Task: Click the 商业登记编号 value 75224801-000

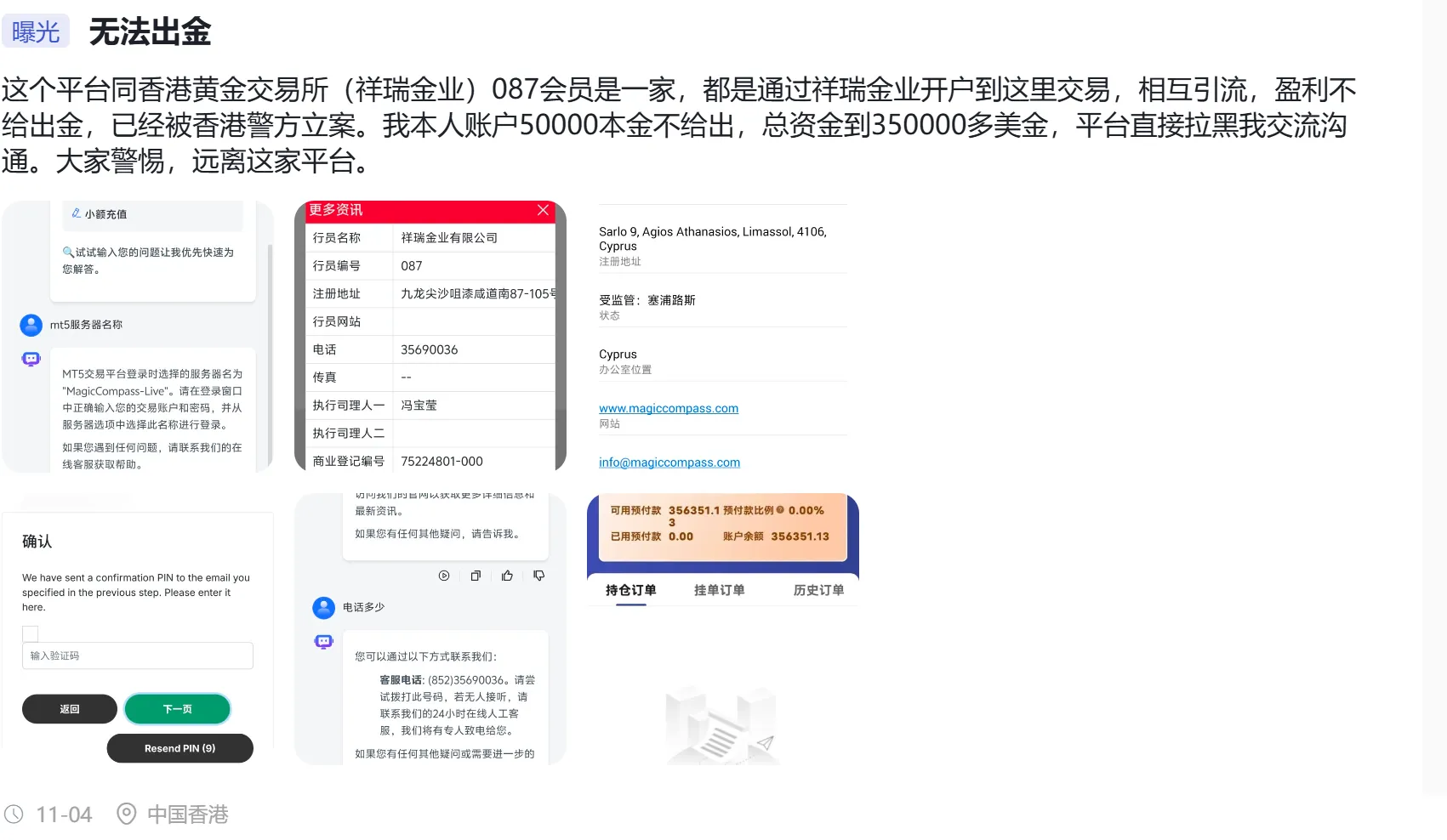Action: [442, 462]
